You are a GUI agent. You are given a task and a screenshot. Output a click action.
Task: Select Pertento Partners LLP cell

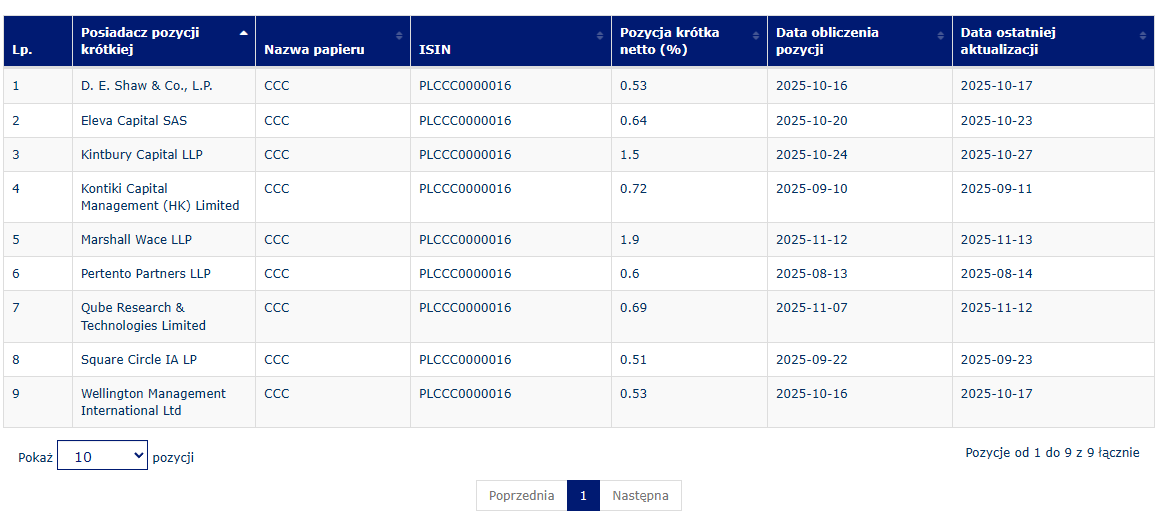[164, 274]
